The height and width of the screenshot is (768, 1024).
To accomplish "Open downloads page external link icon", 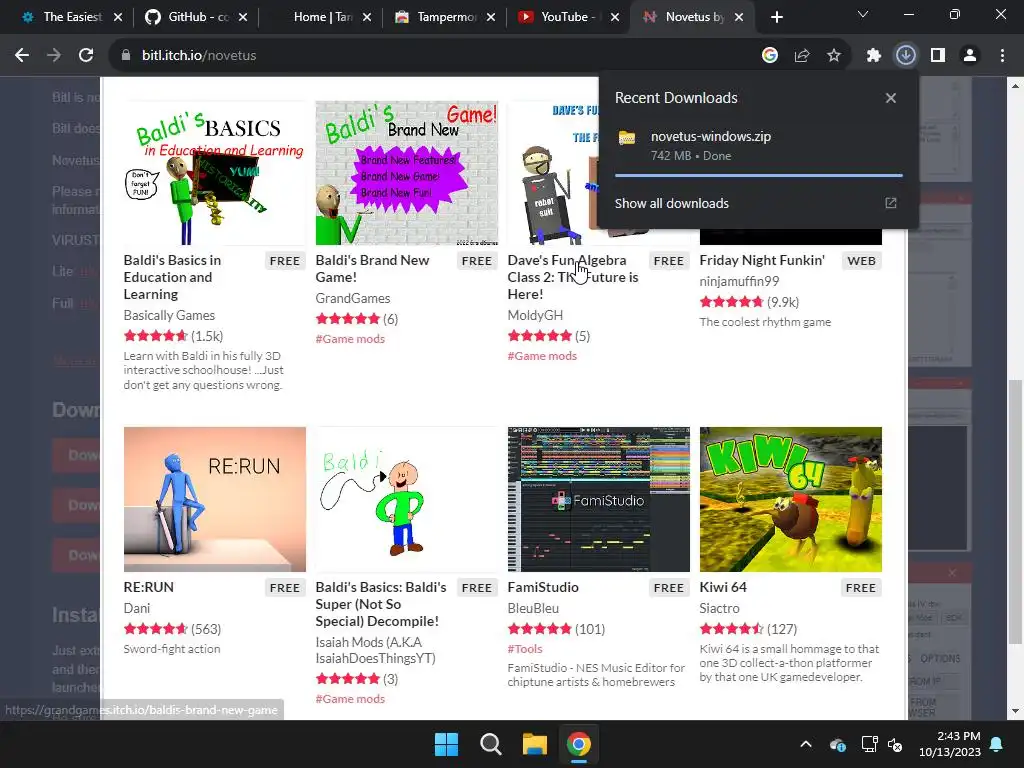I will pos(891,203).
